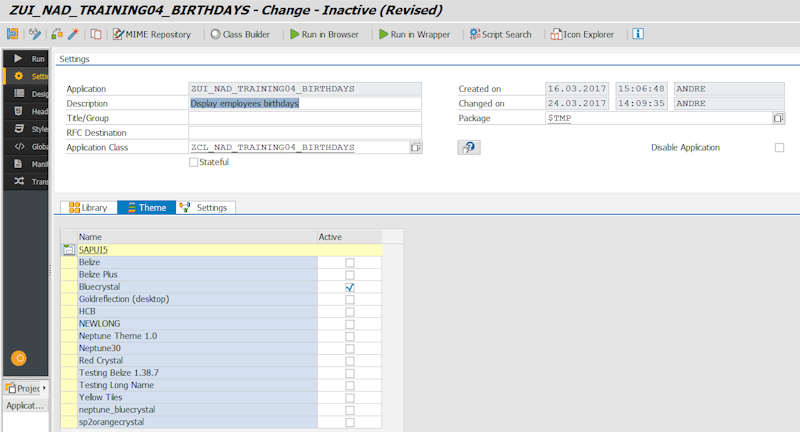Image resolution: width=800 pixels, height=432 pixels.
Task: Open value help for the Package field
Action: [778, 118]
